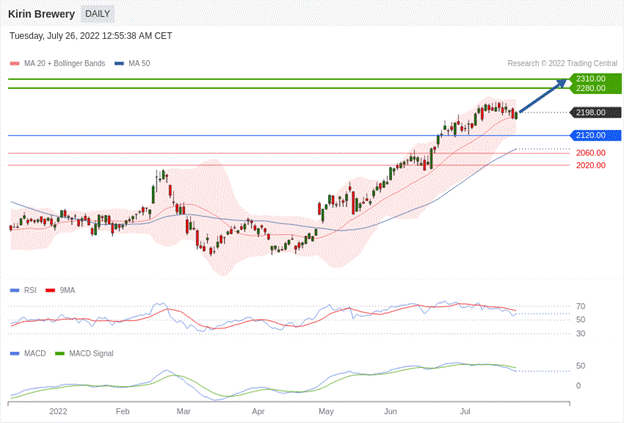This screenshot has height=423, width=624.
Task: Click the MACD Signal legend label
Action: pyautogui.click(x=91, y=353)
